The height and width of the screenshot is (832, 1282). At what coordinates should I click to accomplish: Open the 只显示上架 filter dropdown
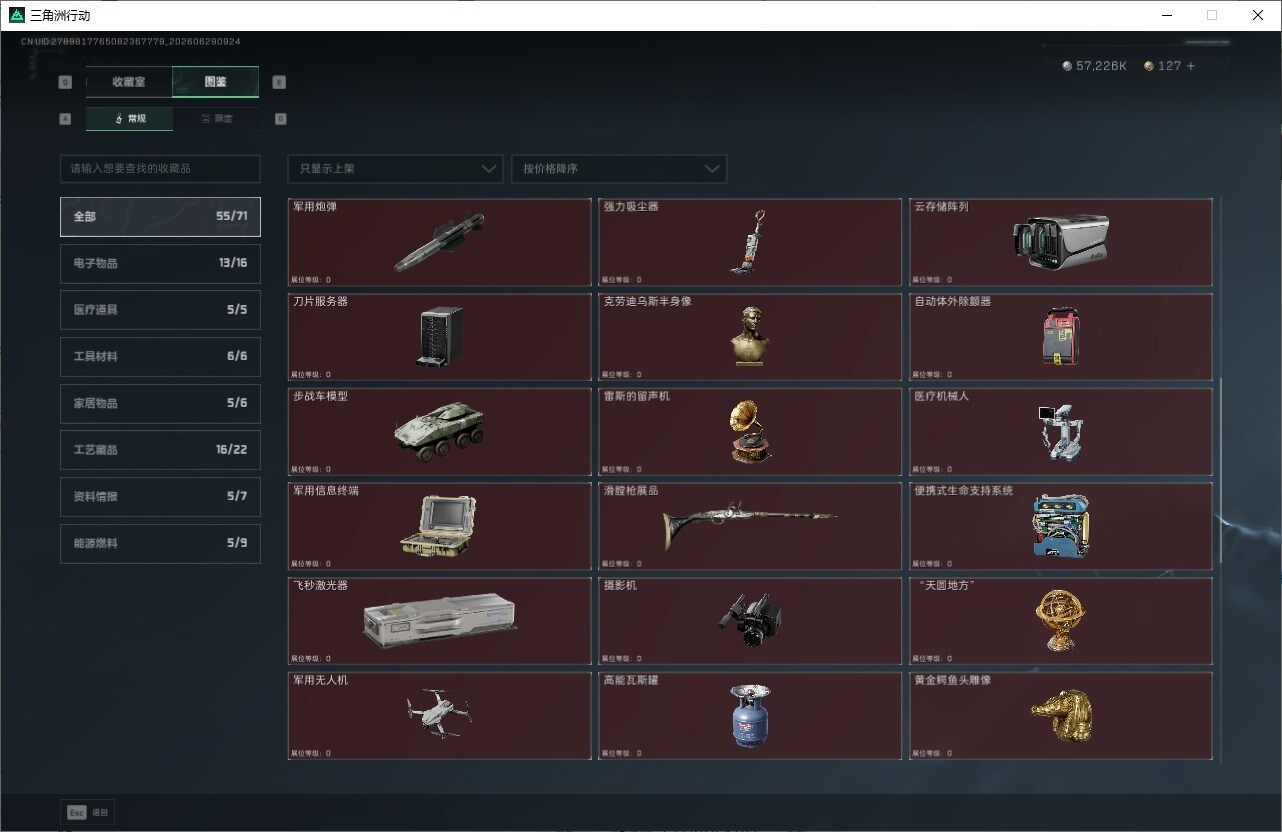point(395,169)
